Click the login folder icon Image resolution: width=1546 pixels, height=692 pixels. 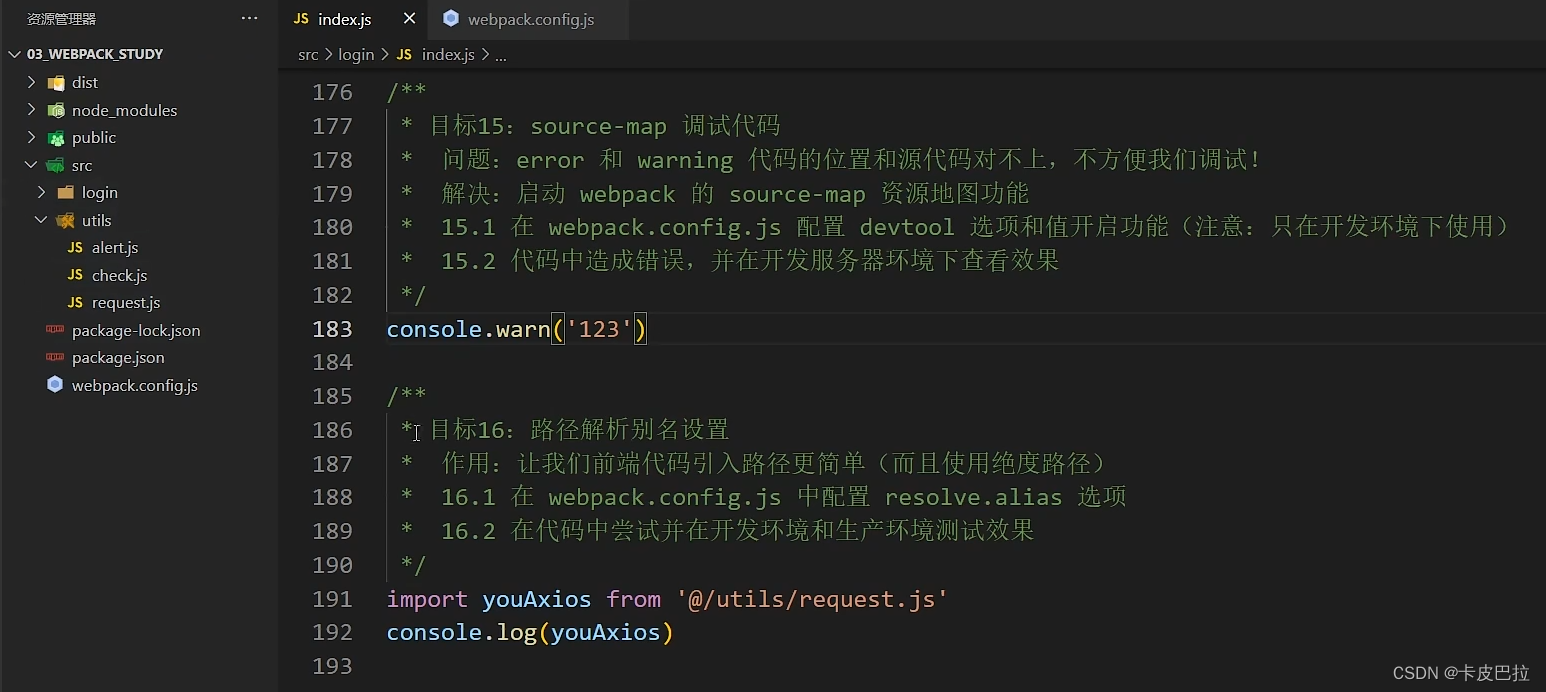[66, 192]
